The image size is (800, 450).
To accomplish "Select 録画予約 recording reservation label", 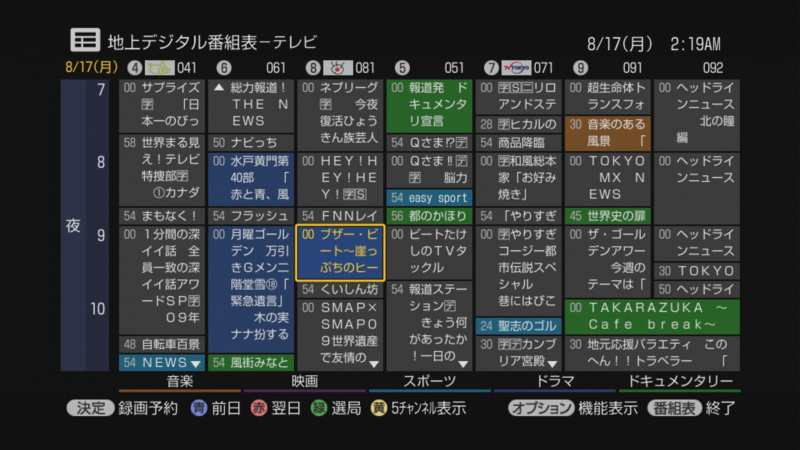I will point(148,408).
